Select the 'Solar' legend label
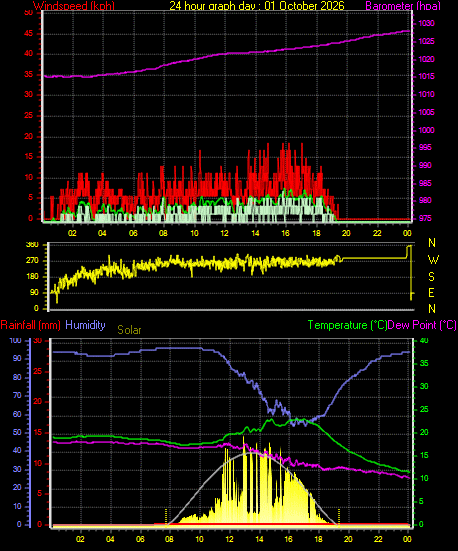This screenshot has height=551, width=458. pos(129,330)
